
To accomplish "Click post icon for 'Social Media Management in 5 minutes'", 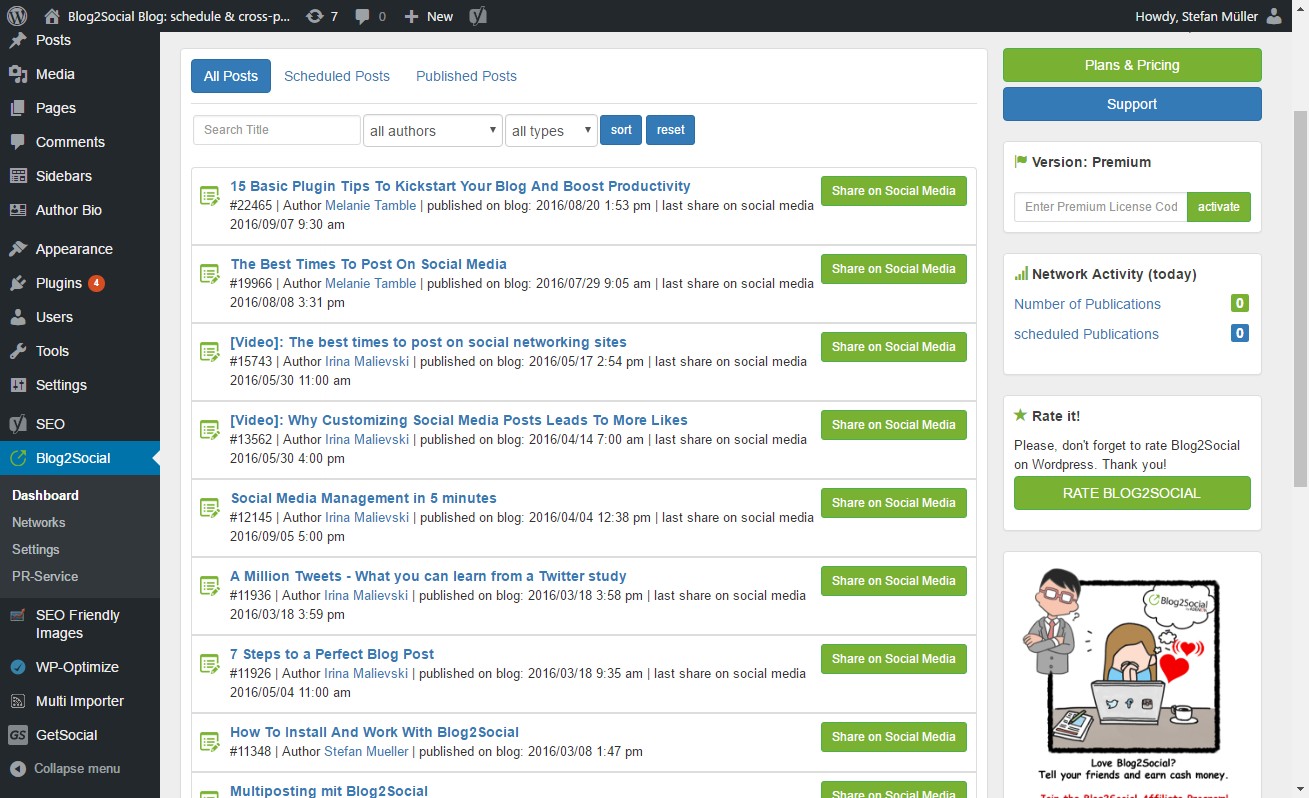I will click(210, 507).
